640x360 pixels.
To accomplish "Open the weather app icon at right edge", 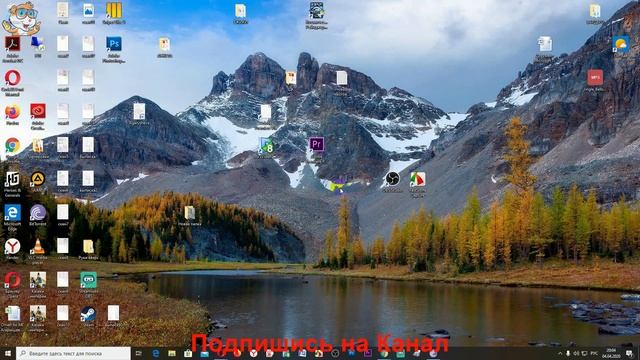I will pyautogui.click(x=620, y=44).
